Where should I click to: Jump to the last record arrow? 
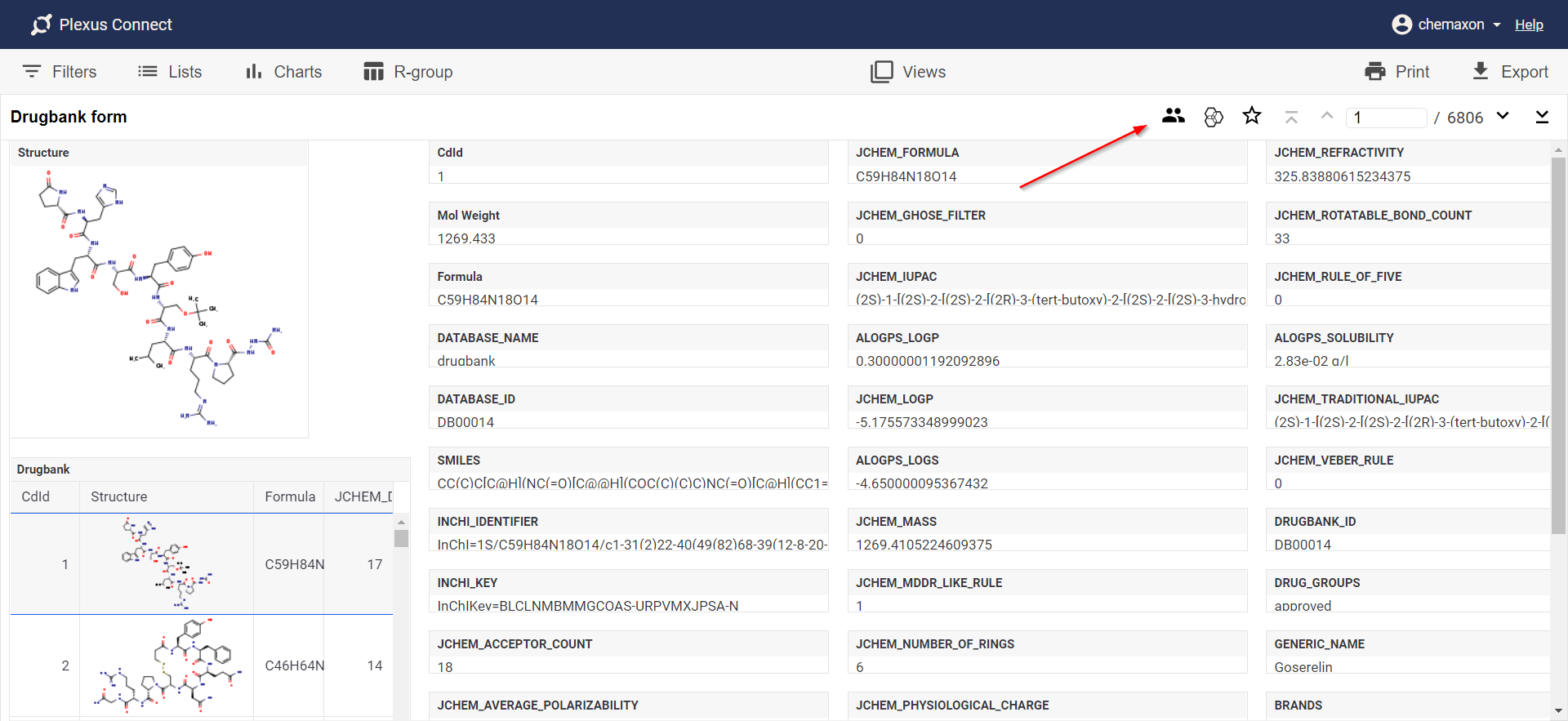[1542, 118]
